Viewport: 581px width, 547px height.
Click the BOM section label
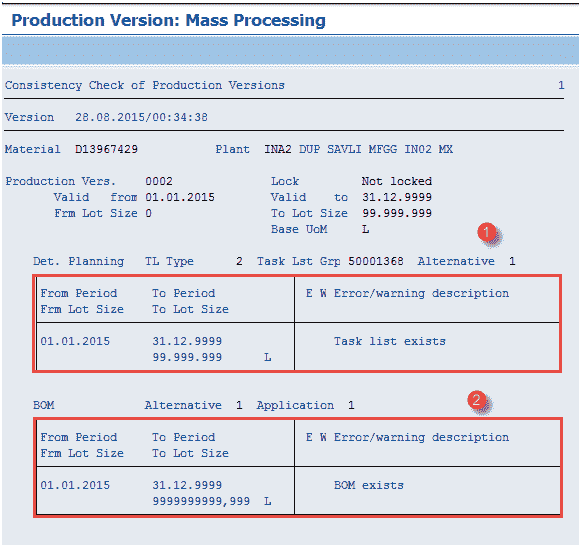(x=44, y=405)
